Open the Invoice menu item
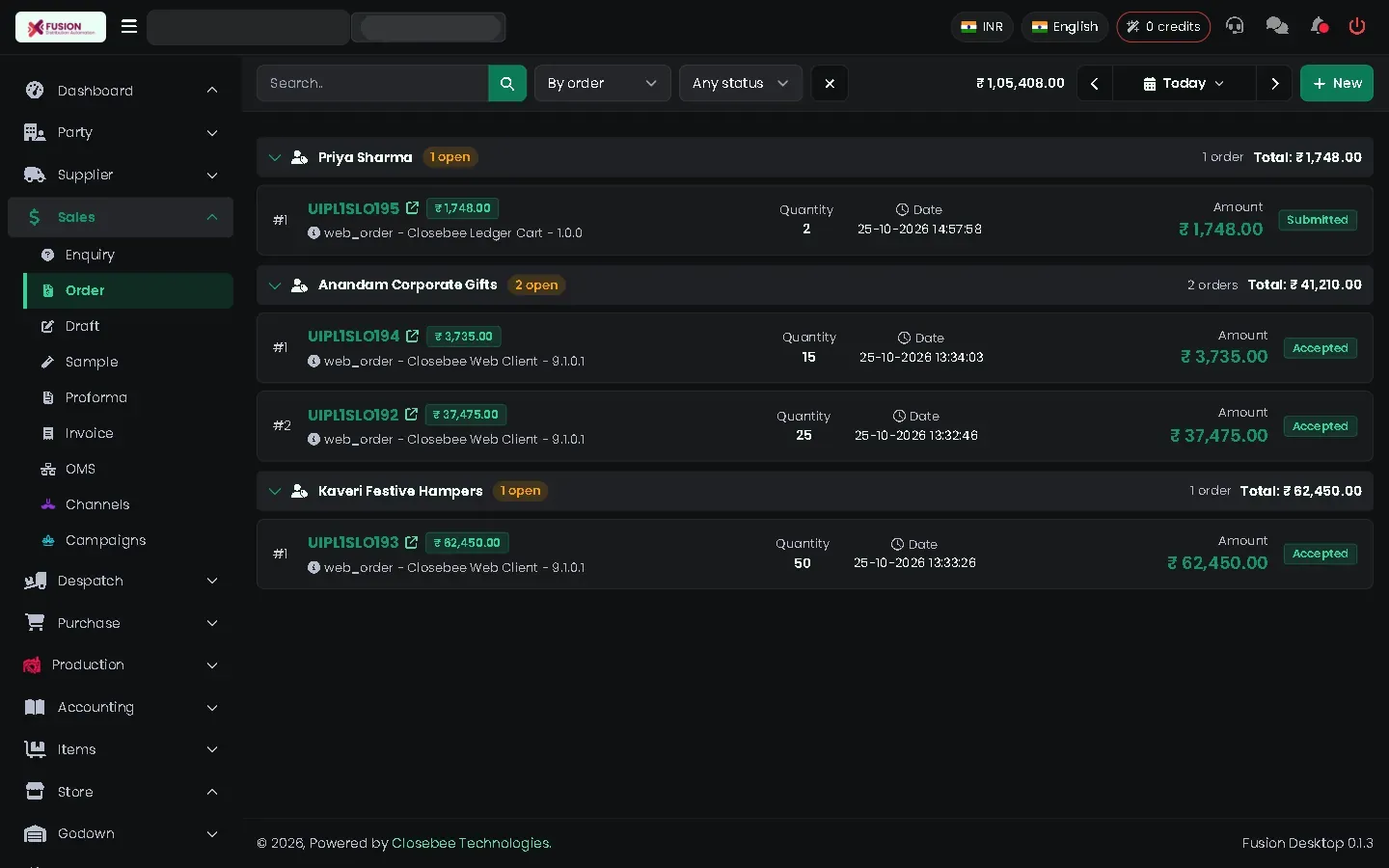This screenshot has width=1389, height=868. coord(128,433)
